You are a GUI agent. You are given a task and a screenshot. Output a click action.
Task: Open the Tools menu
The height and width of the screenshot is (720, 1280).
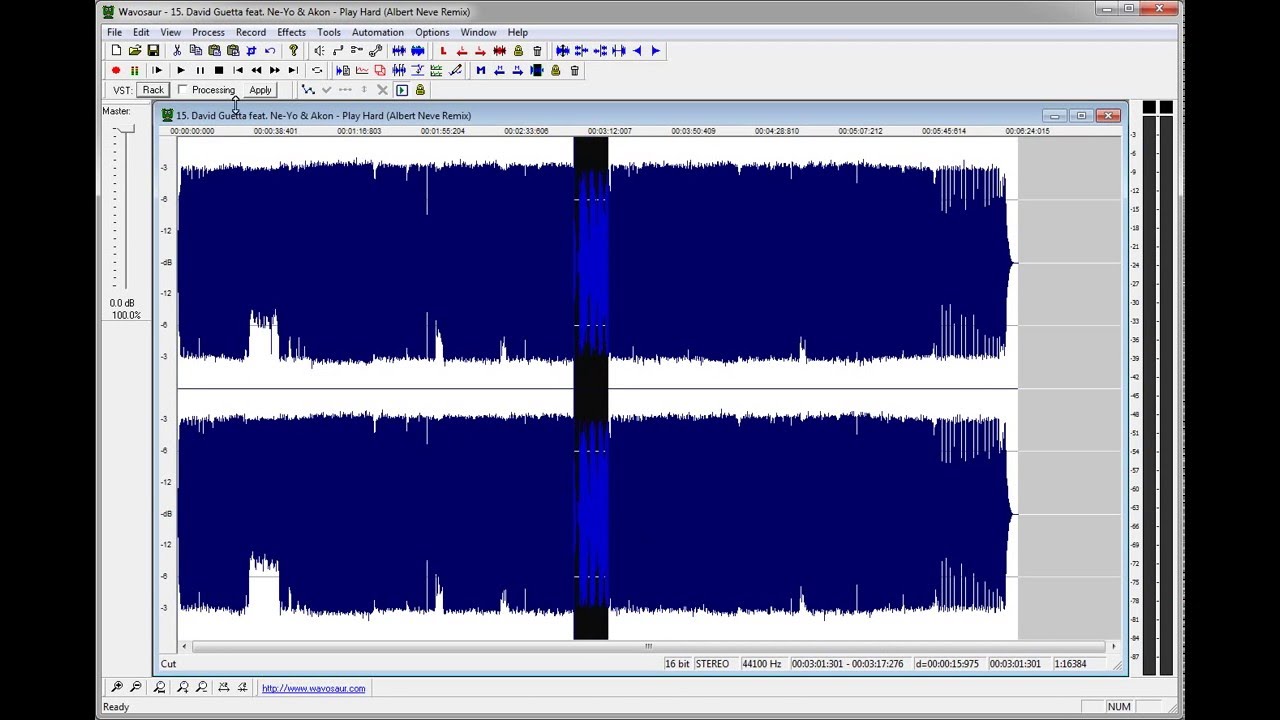pos(329,32)
